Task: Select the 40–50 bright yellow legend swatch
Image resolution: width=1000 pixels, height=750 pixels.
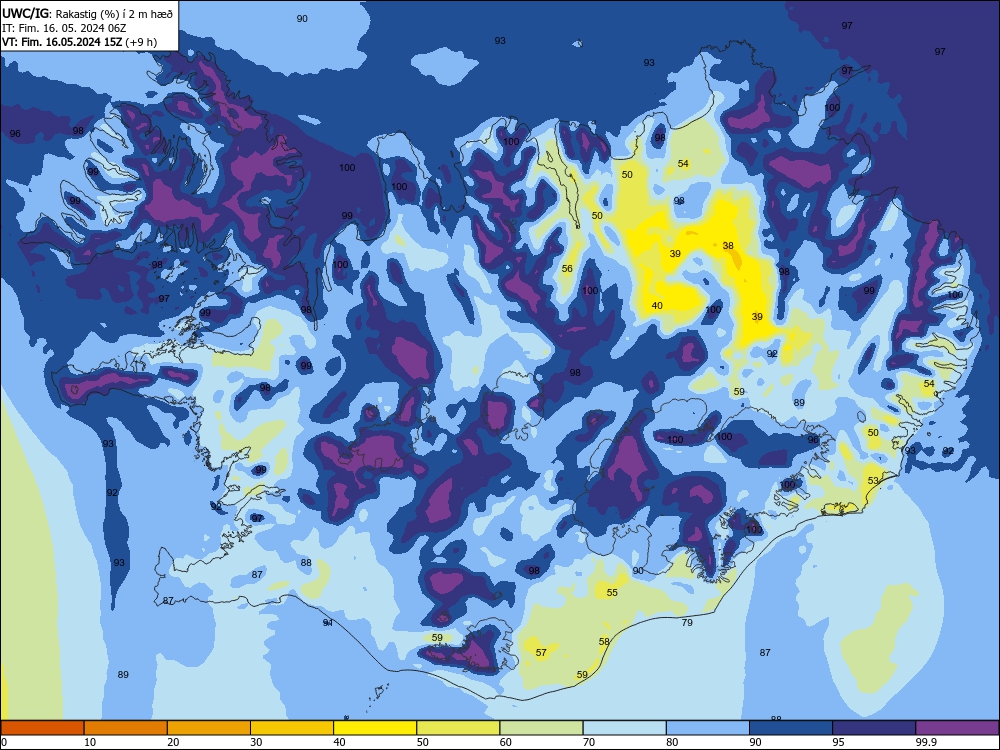Action: click(x=375, y=728)
